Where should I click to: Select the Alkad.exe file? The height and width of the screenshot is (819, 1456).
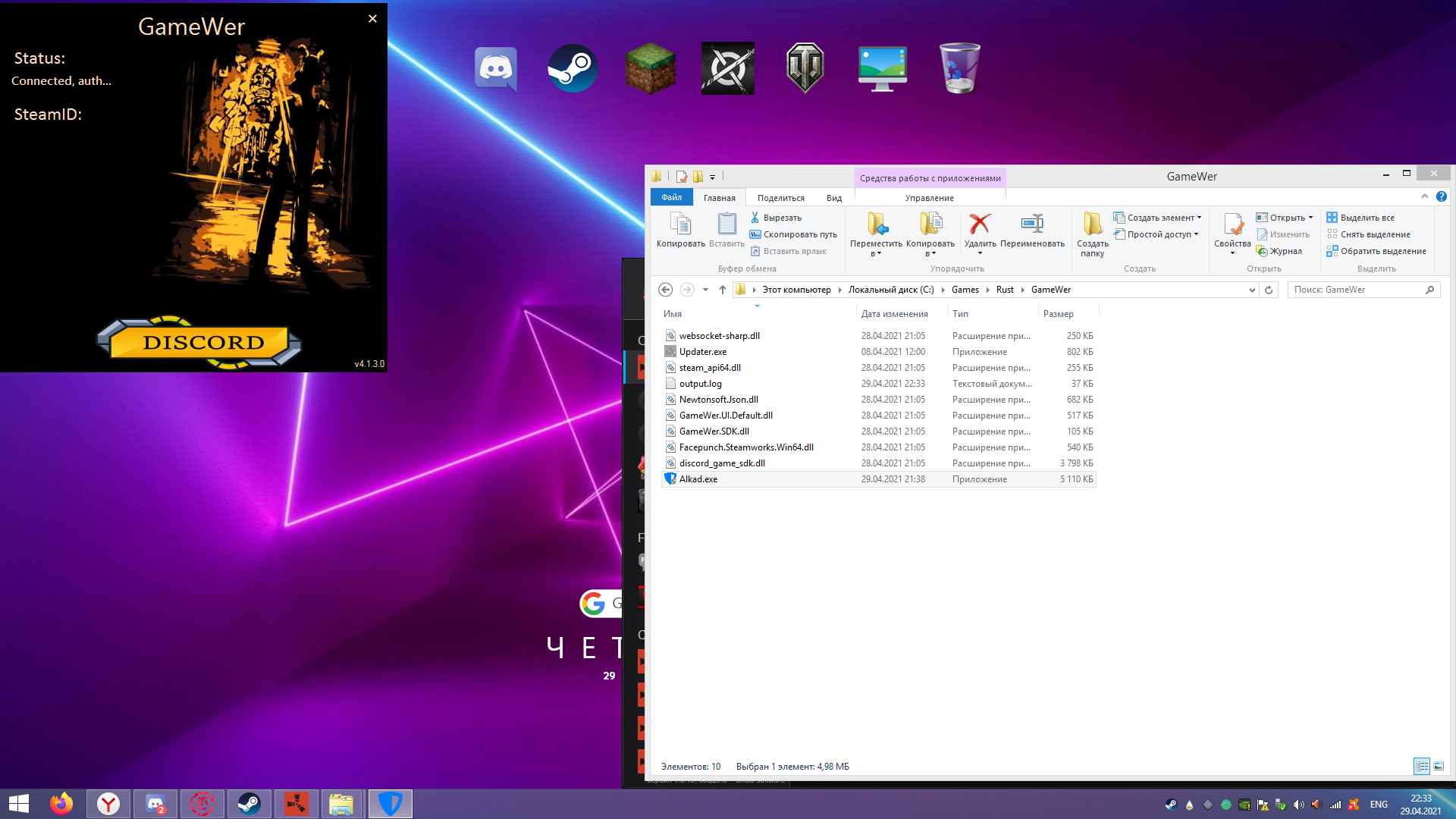click(x=878, y=479)
